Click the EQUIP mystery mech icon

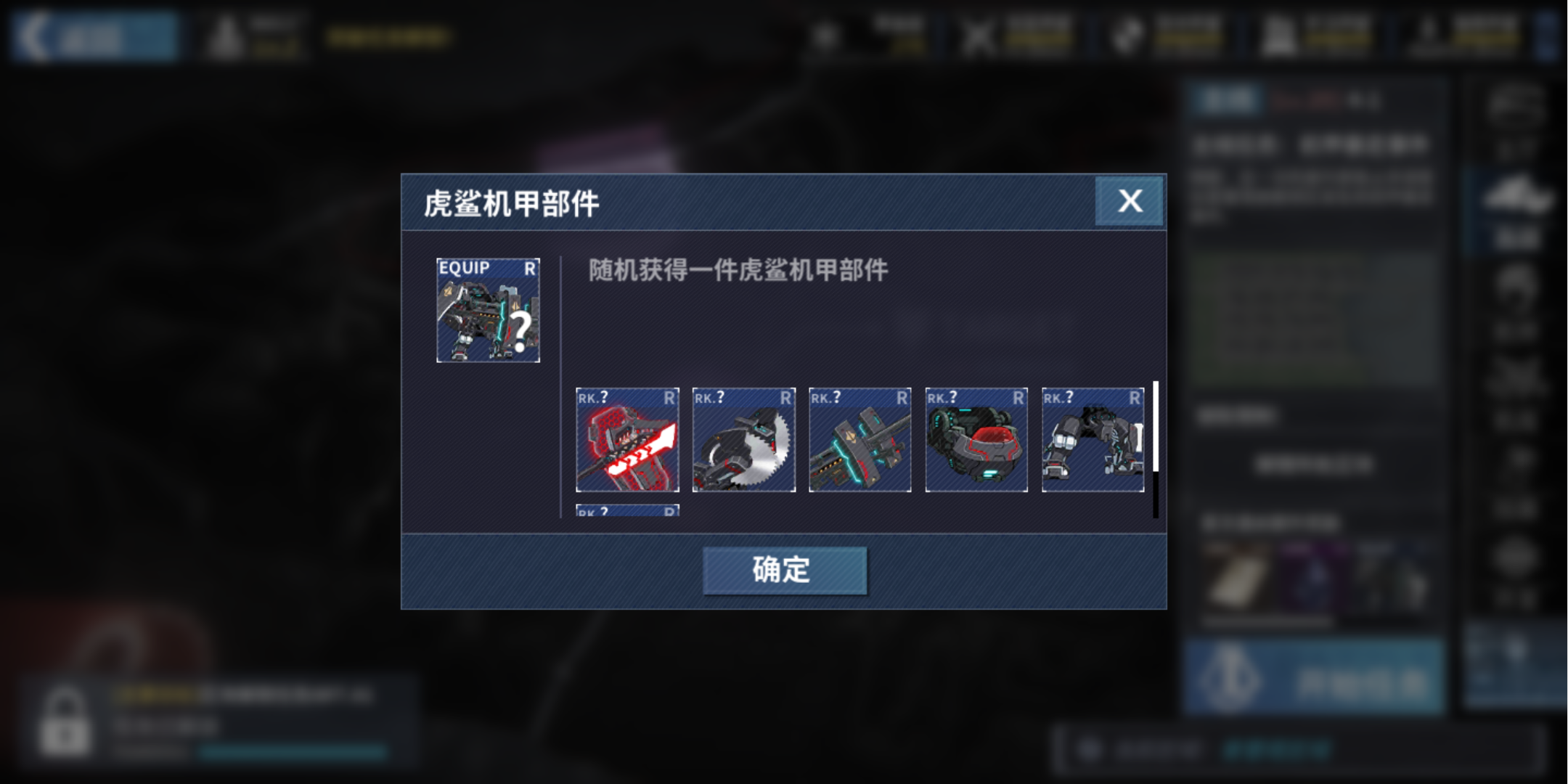click(488, 310)
